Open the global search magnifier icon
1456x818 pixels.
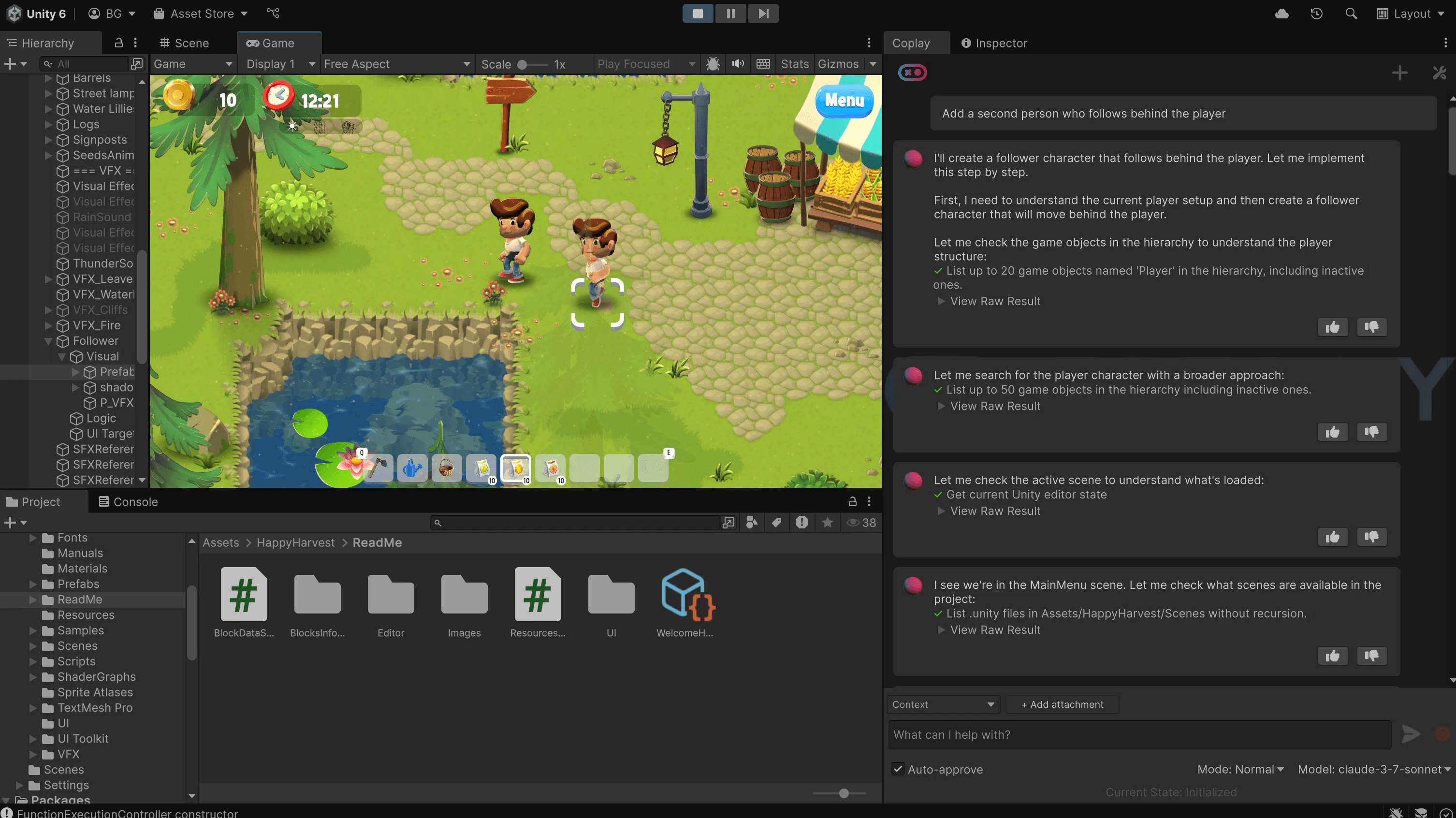[x=1351, y=14]
